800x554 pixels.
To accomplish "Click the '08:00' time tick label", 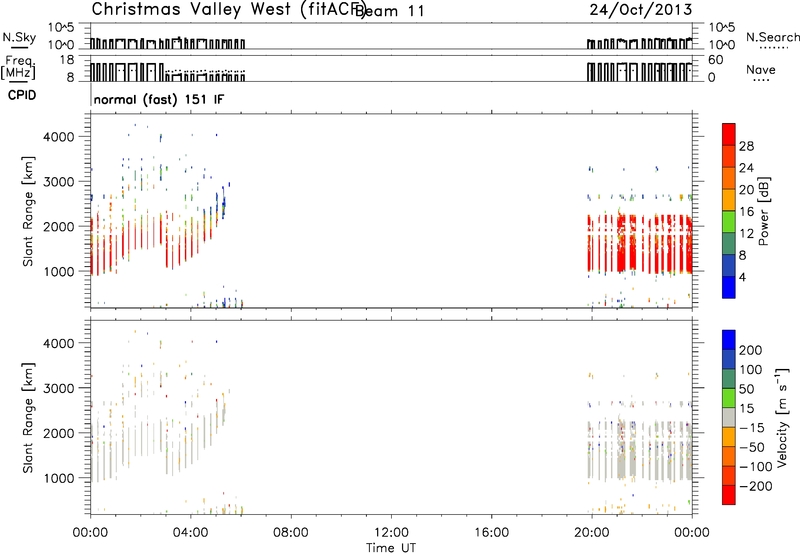I will tap(291, 533).
